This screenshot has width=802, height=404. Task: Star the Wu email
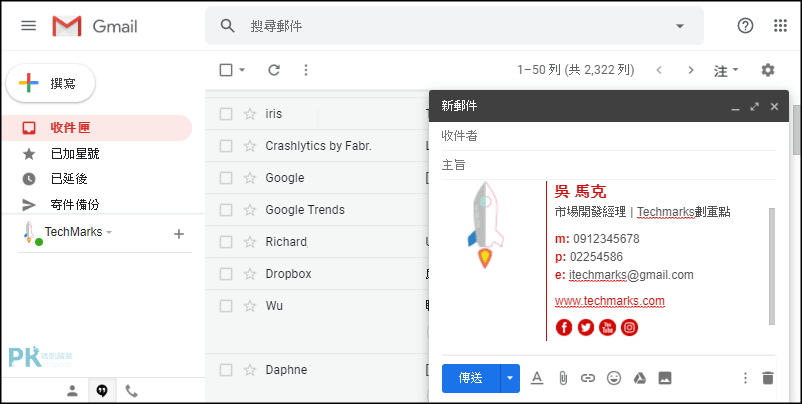click(x=250, y=306)
